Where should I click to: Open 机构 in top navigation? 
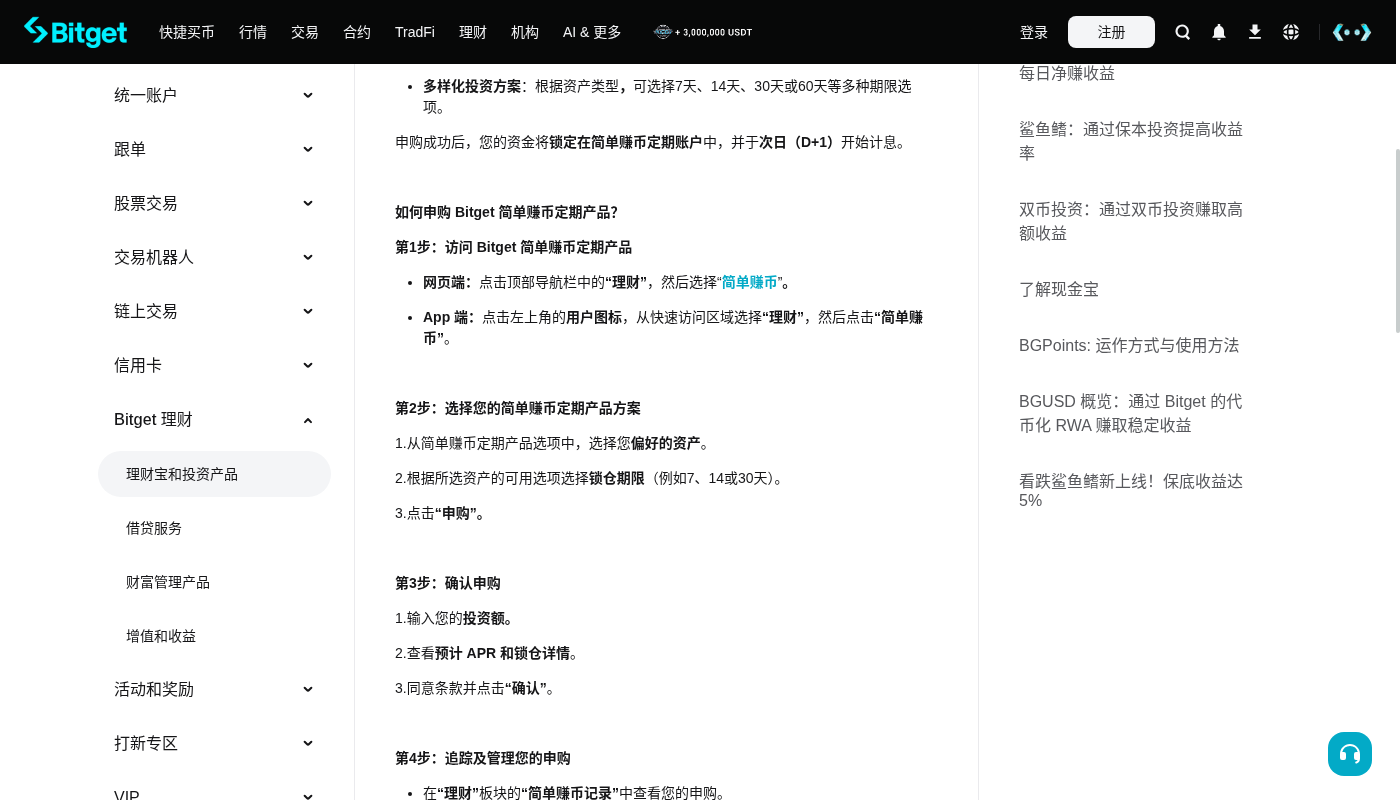525,32
